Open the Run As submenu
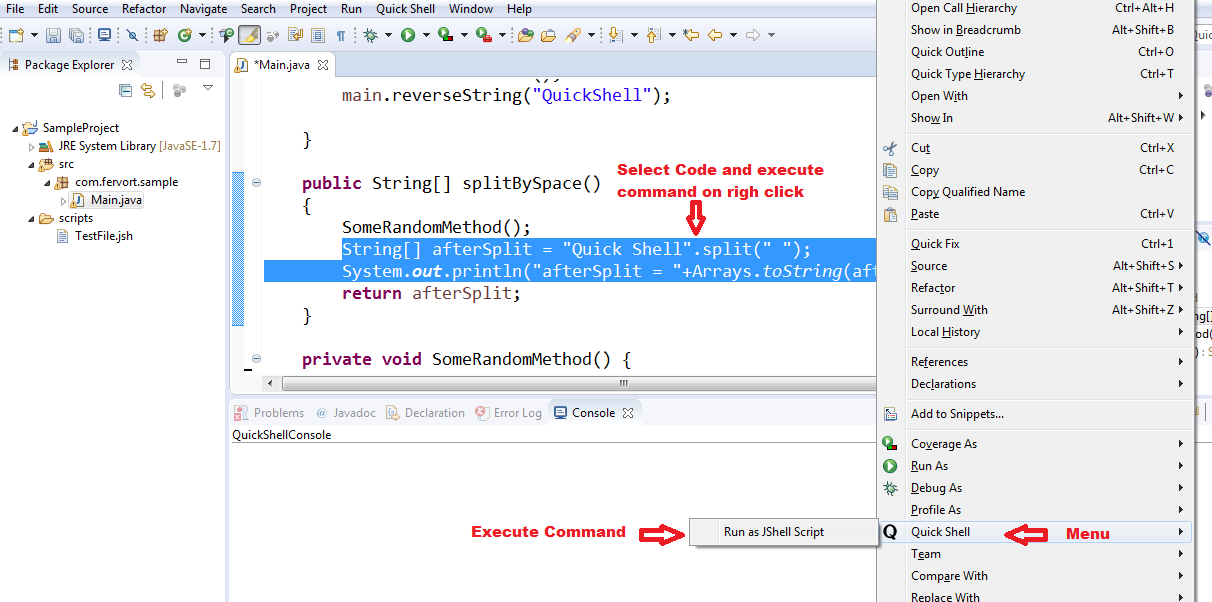 (1034, 466)
